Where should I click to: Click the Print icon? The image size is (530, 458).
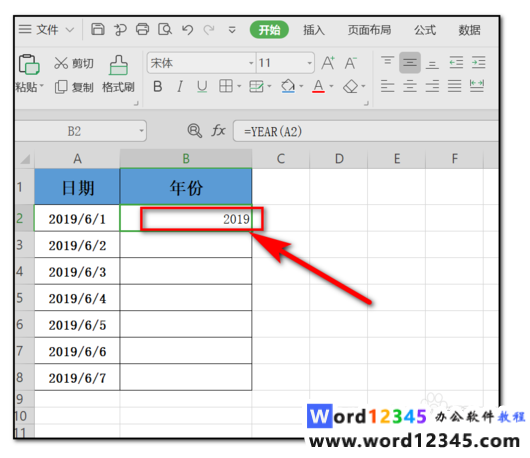(142, 29)
